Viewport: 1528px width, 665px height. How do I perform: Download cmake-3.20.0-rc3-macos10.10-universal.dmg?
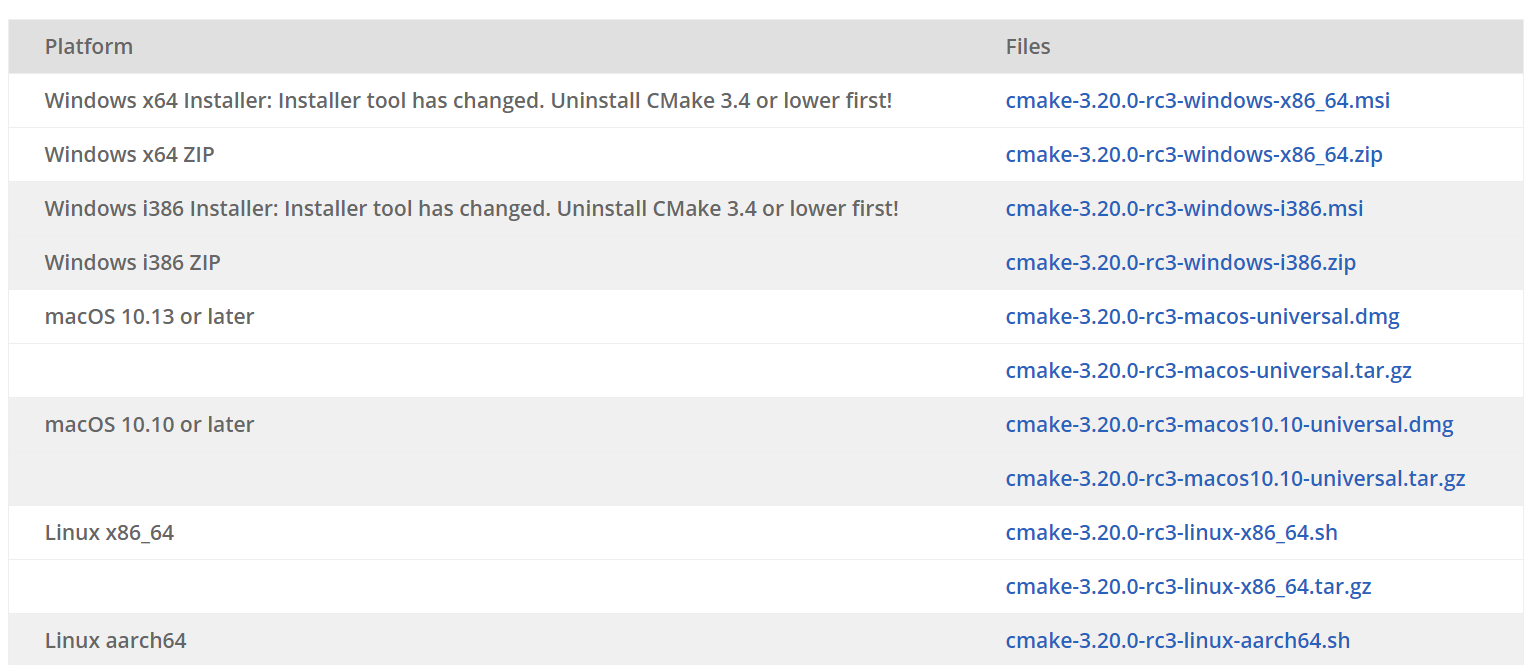coord(1230,424)
